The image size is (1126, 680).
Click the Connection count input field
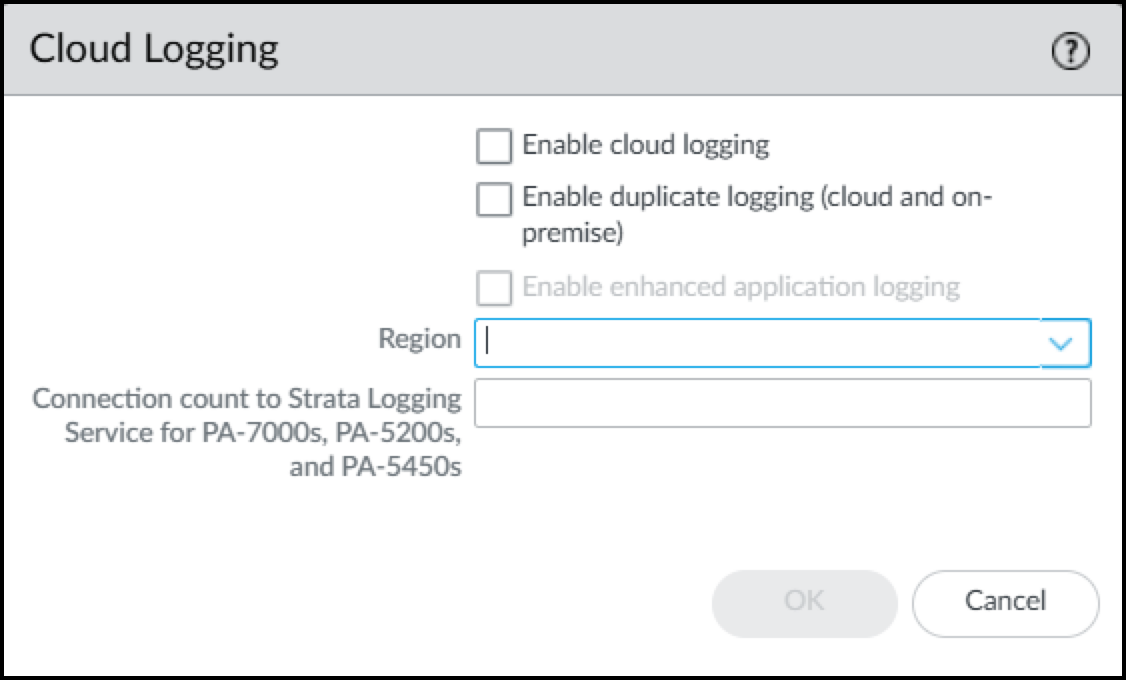[782, 403]
